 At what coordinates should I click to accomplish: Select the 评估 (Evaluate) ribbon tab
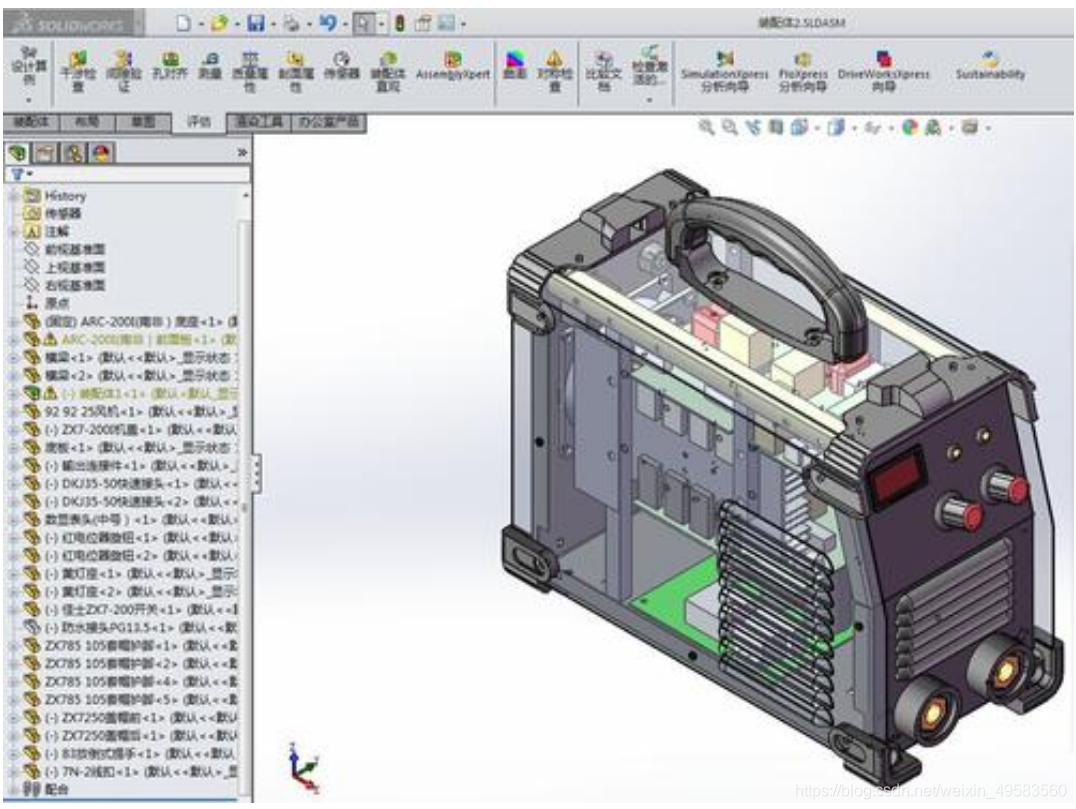click(199, 122)
